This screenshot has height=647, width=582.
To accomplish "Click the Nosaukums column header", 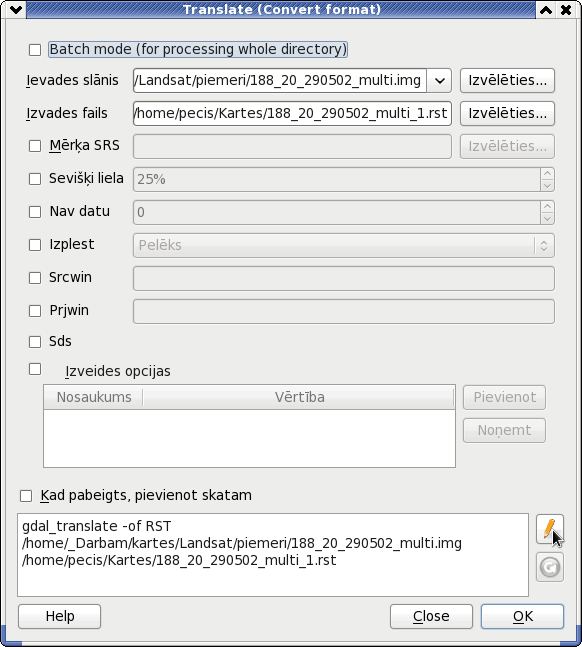I will click(x=93, y=397).
